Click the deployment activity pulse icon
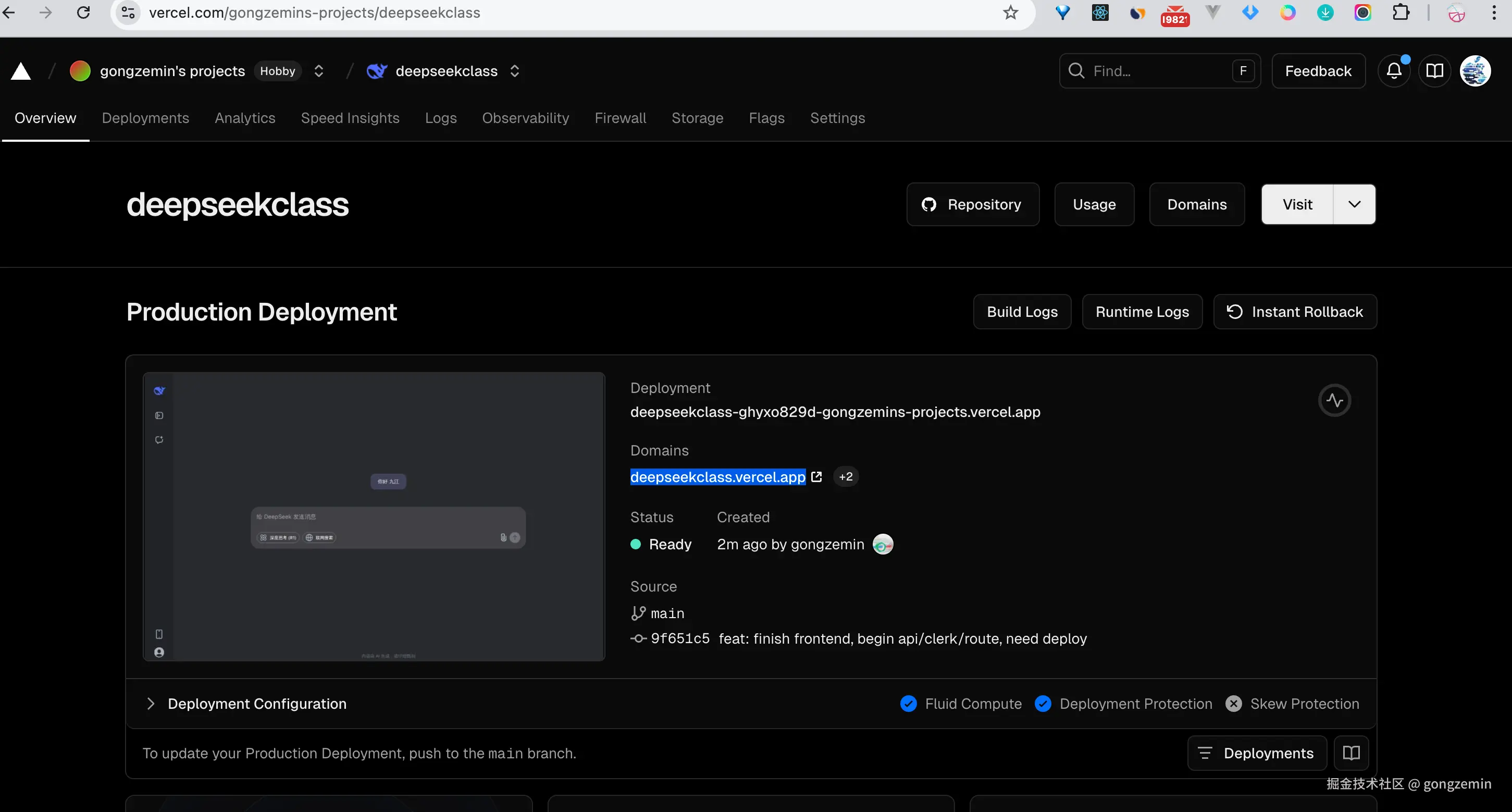Image resolution: width=1512 pixels, height=812 pixels. 1335,400
